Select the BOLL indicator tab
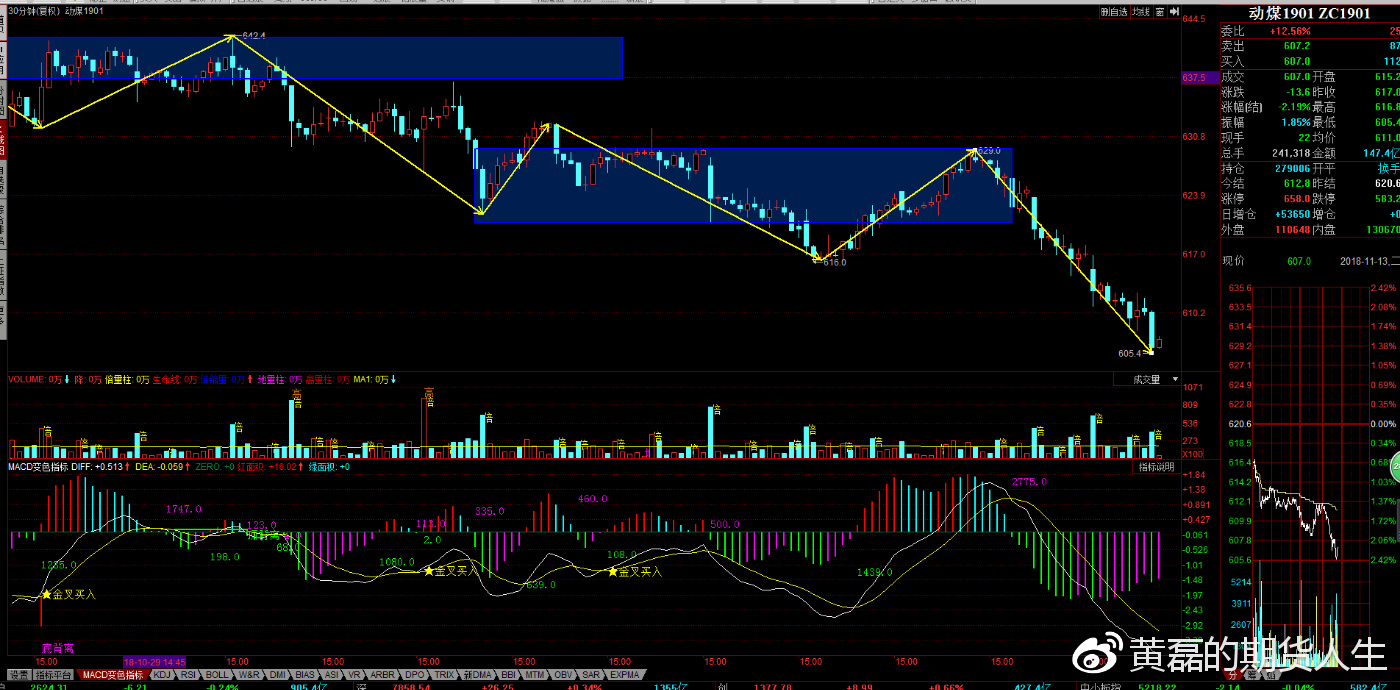 click(x=218, y=675)
